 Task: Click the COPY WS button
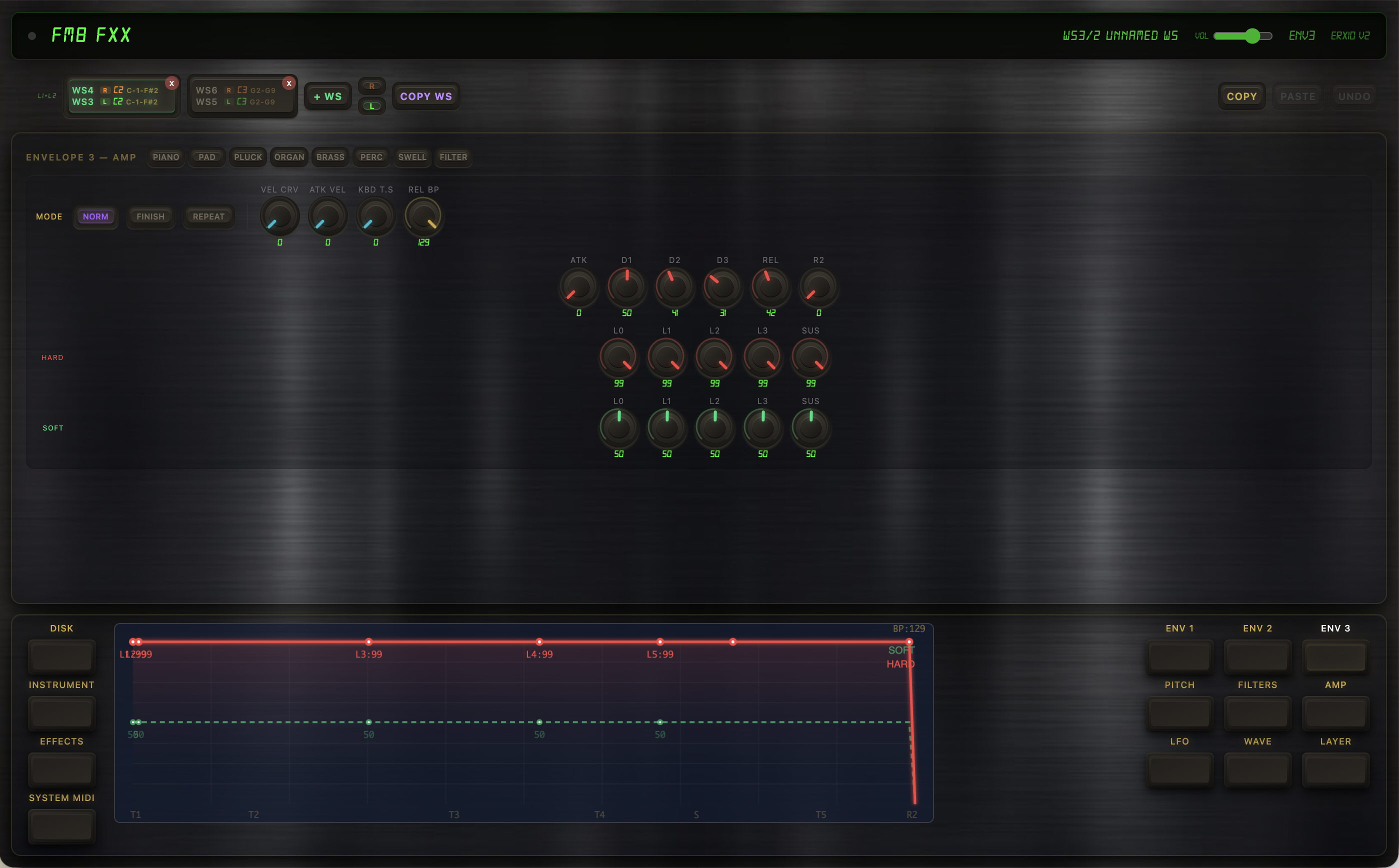(425, 96)
